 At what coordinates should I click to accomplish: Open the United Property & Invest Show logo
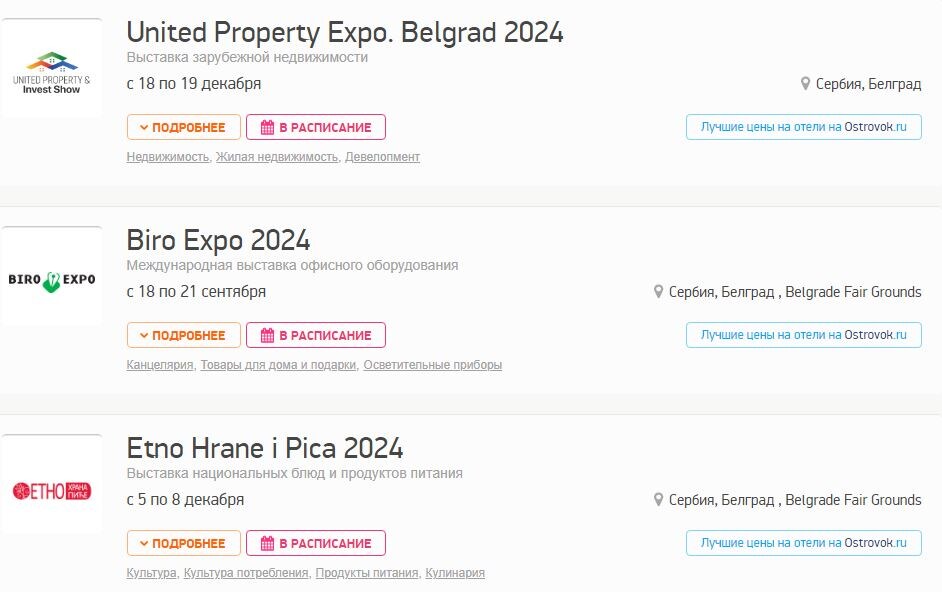click(x=52, y=69)
